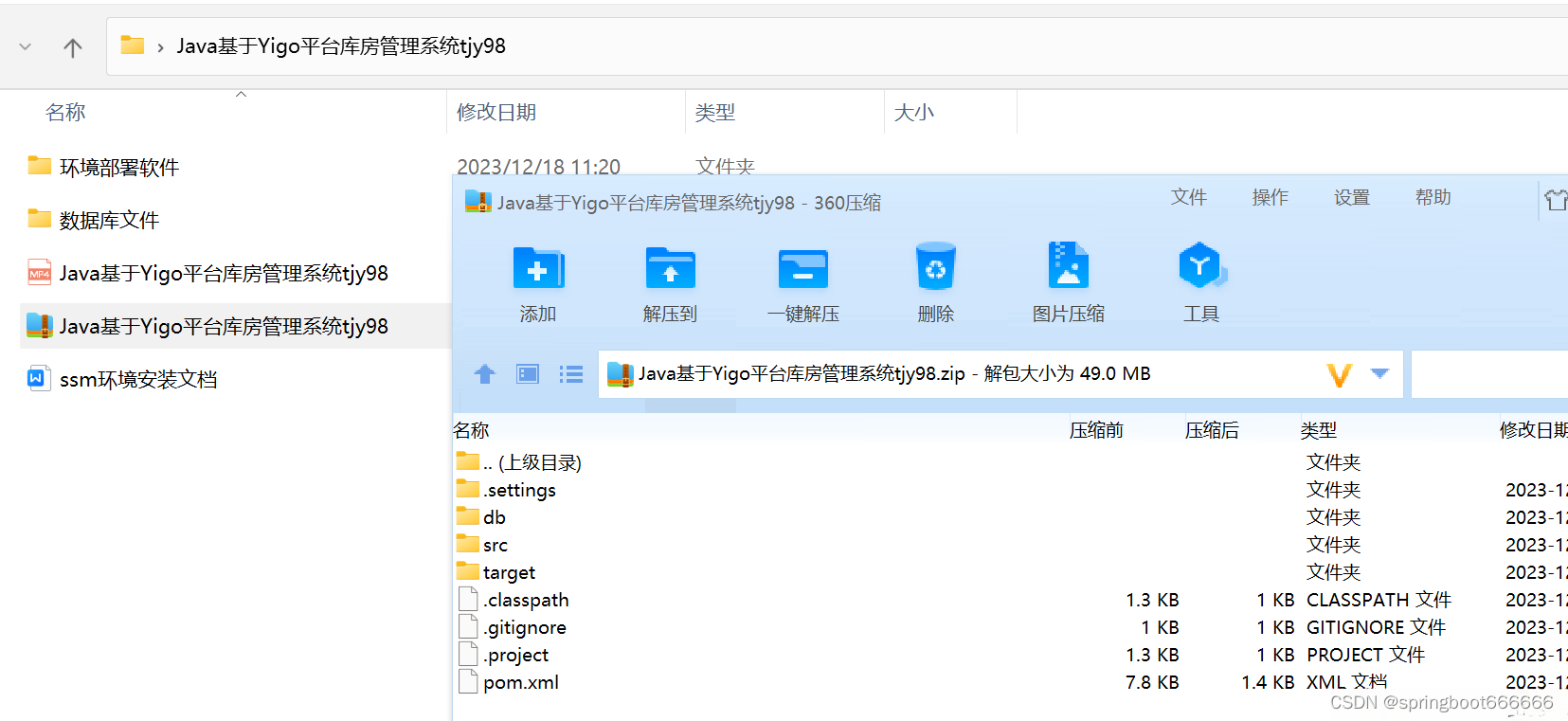
Task: Open the 操作 menu in 360压缩
Action: click(1271, 197)
